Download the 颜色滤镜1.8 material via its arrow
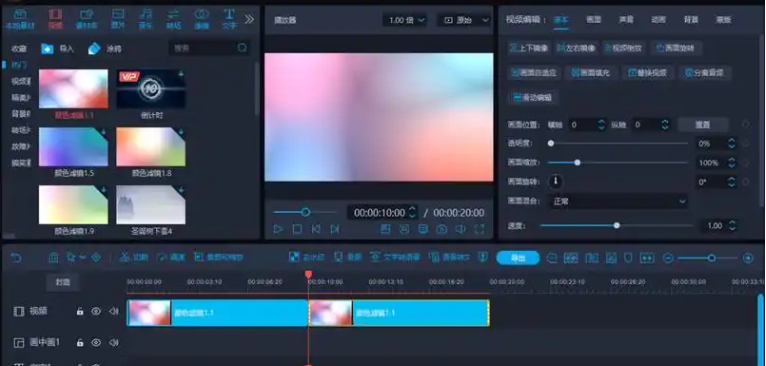The height and width of the screenshot is (366, 766). pos(181,132)
